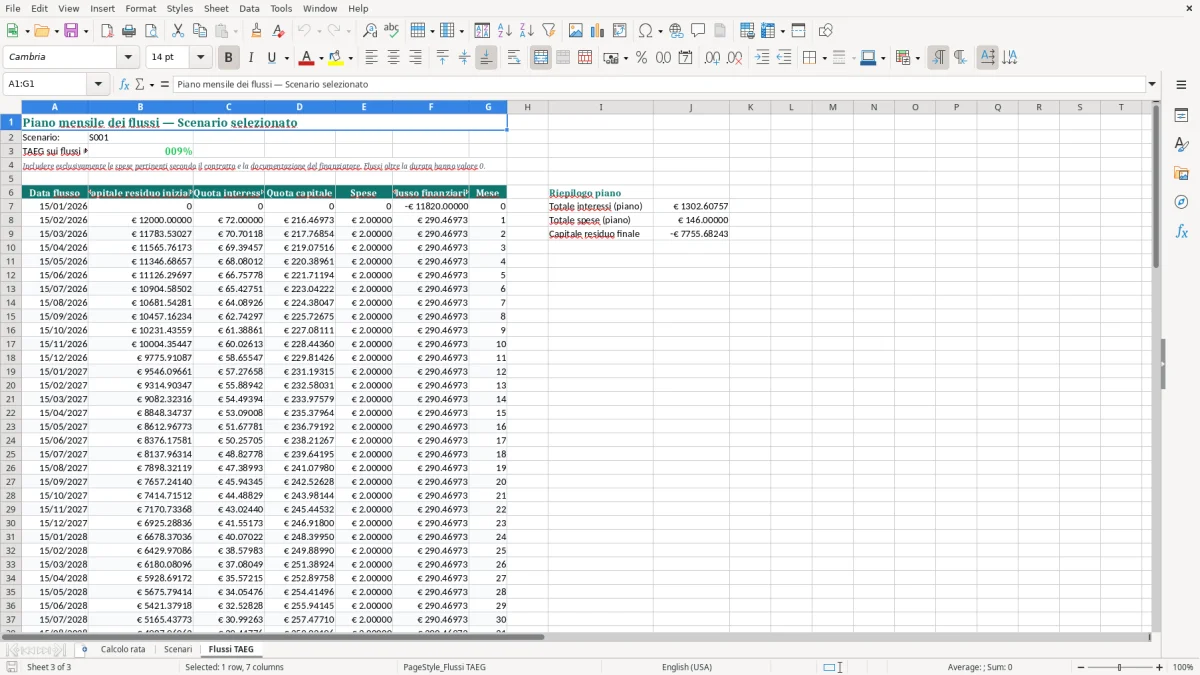
Task: Open the Save button dropdown arrow
Action: coord(86,31)
